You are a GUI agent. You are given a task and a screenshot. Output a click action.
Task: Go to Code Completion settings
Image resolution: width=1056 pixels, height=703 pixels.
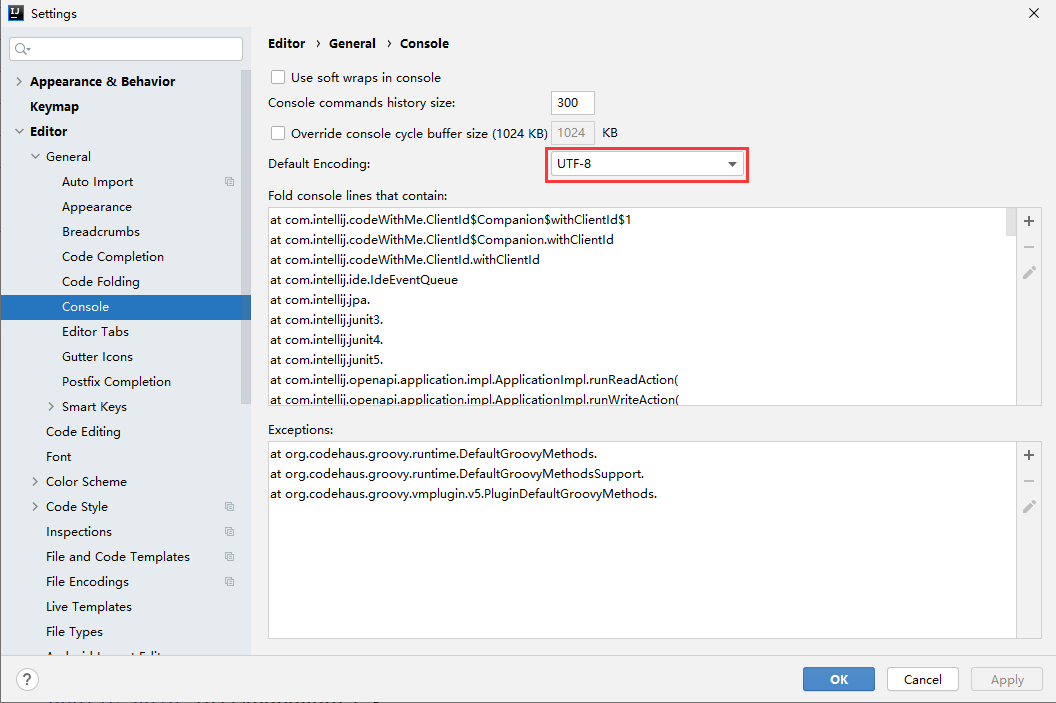click(x=113, y=257)
